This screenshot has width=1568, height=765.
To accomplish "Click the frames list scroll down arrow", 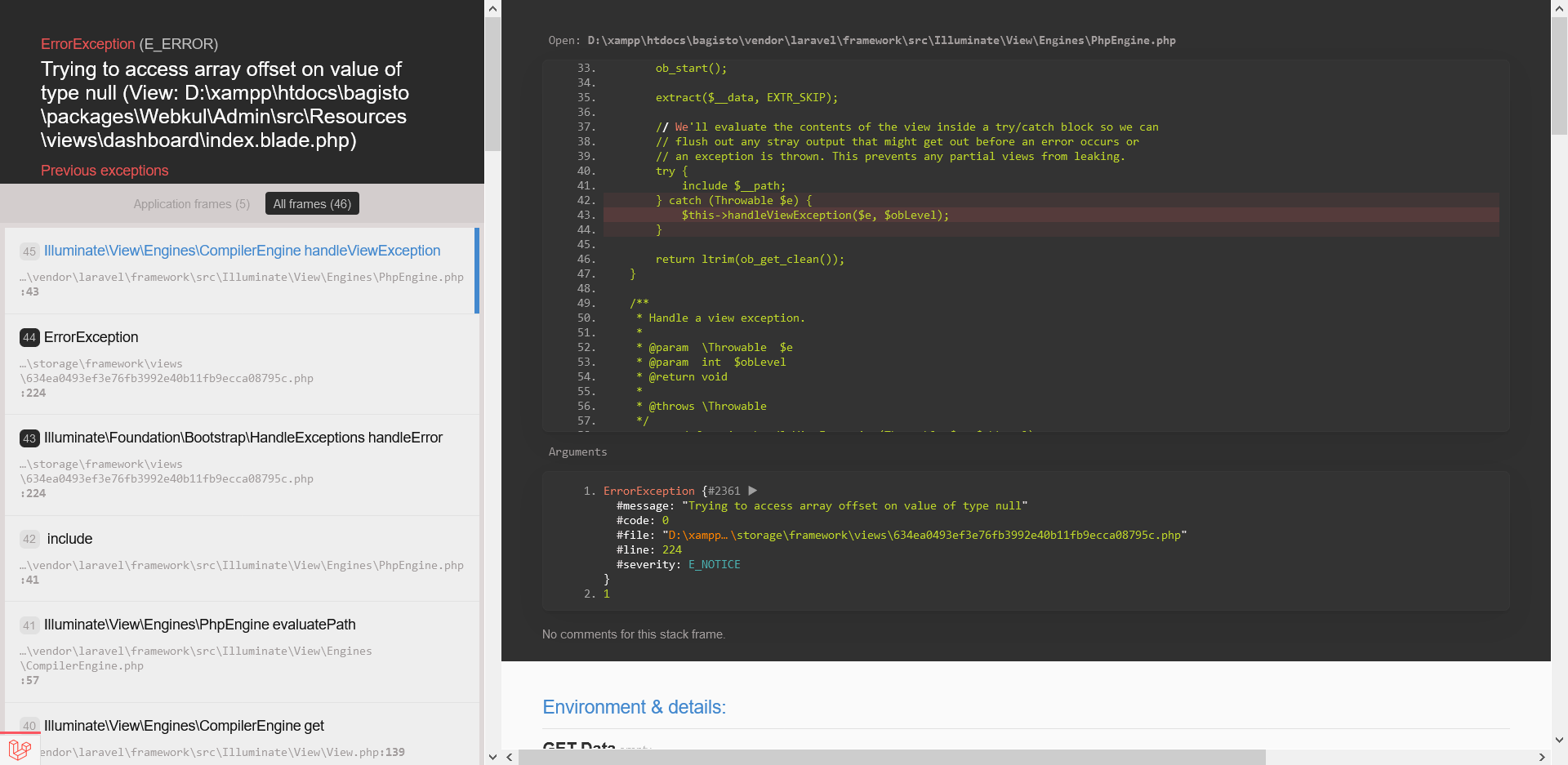I will click(x=492, y=757).
